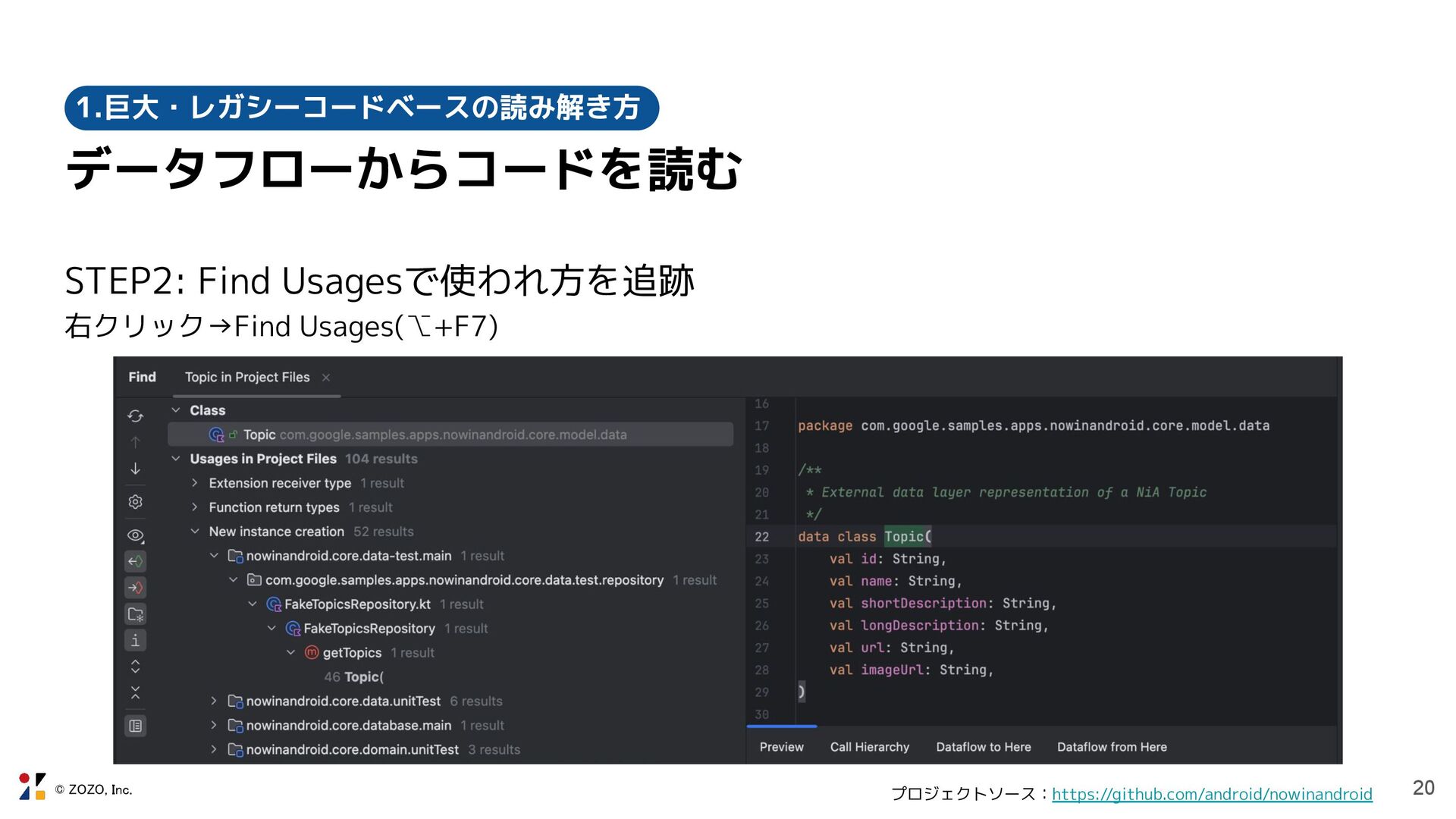
Task: Toggle group by directory folder icon
Action: [135, 614]
